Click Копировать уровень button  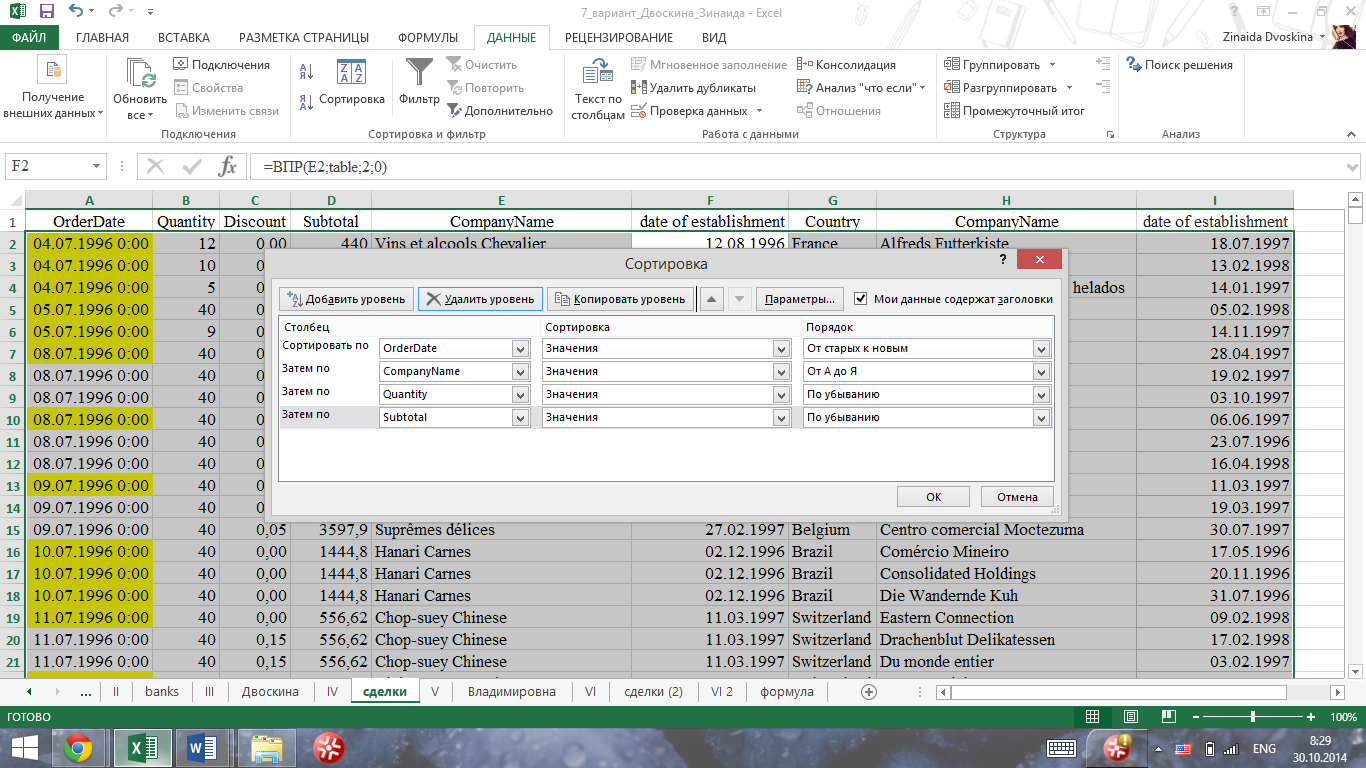[621, 299]
